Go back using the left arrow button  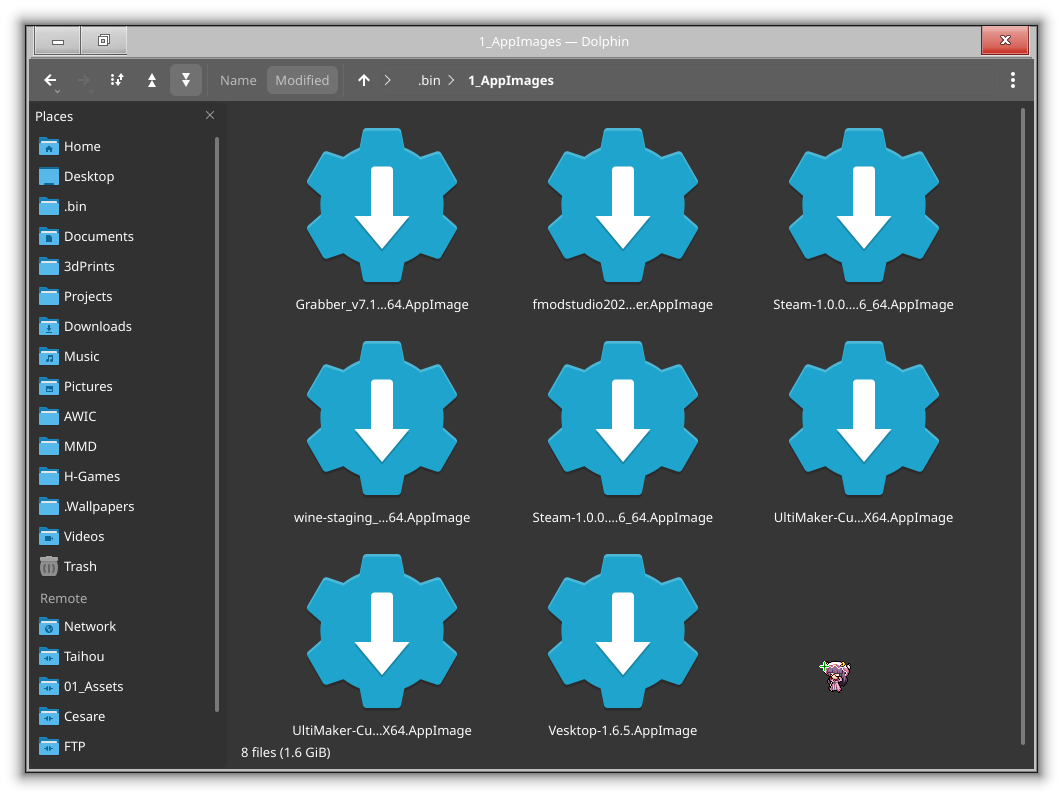tap(50, 80)
